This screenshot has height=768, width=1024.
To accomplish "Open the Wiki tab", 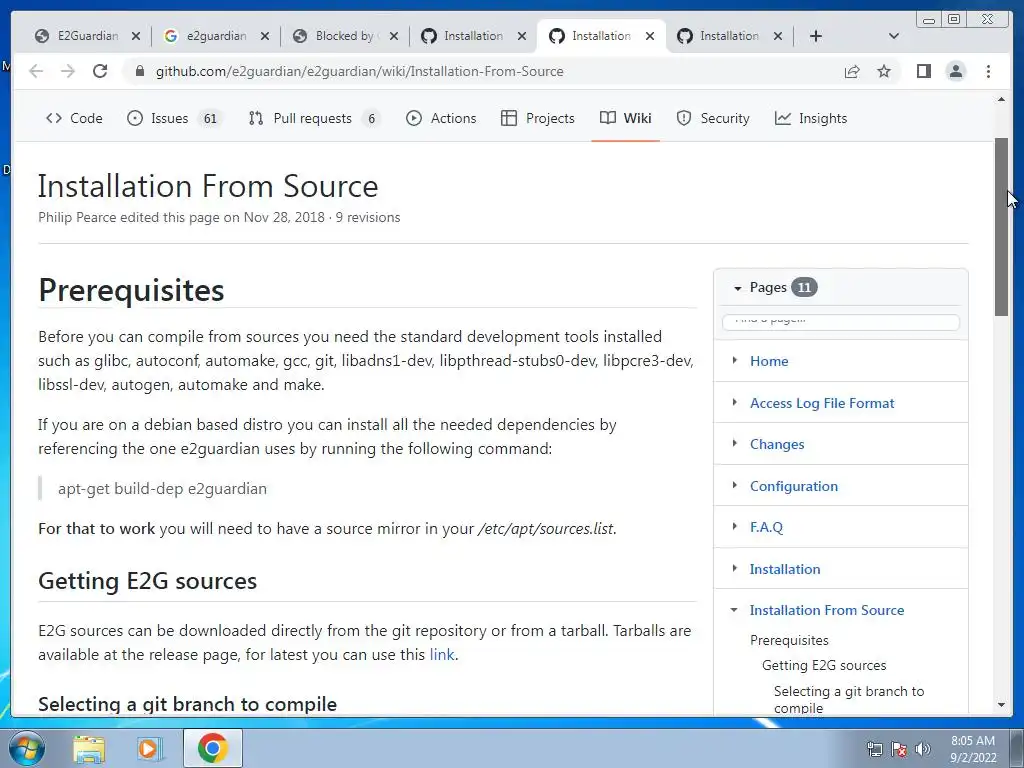I will click(x=626, y=118).
